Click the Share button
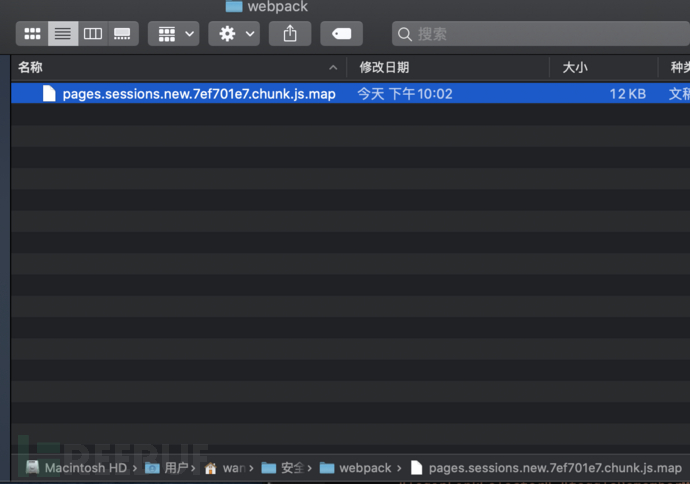690x484 pixels. (x=290, y=34)
